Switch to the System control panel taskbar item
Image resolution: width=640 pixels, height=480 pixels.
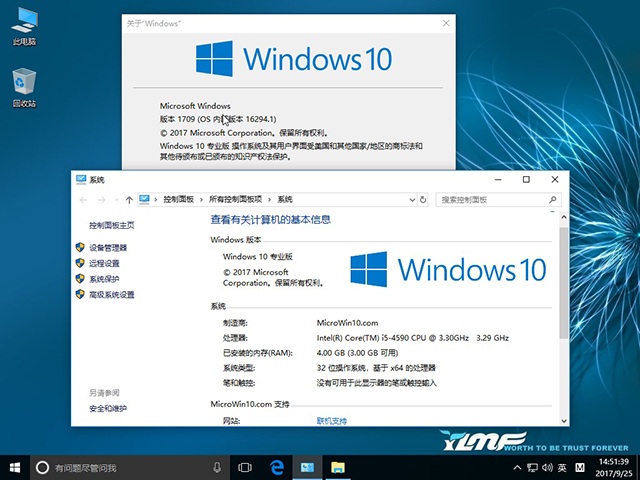coord(307,467)
